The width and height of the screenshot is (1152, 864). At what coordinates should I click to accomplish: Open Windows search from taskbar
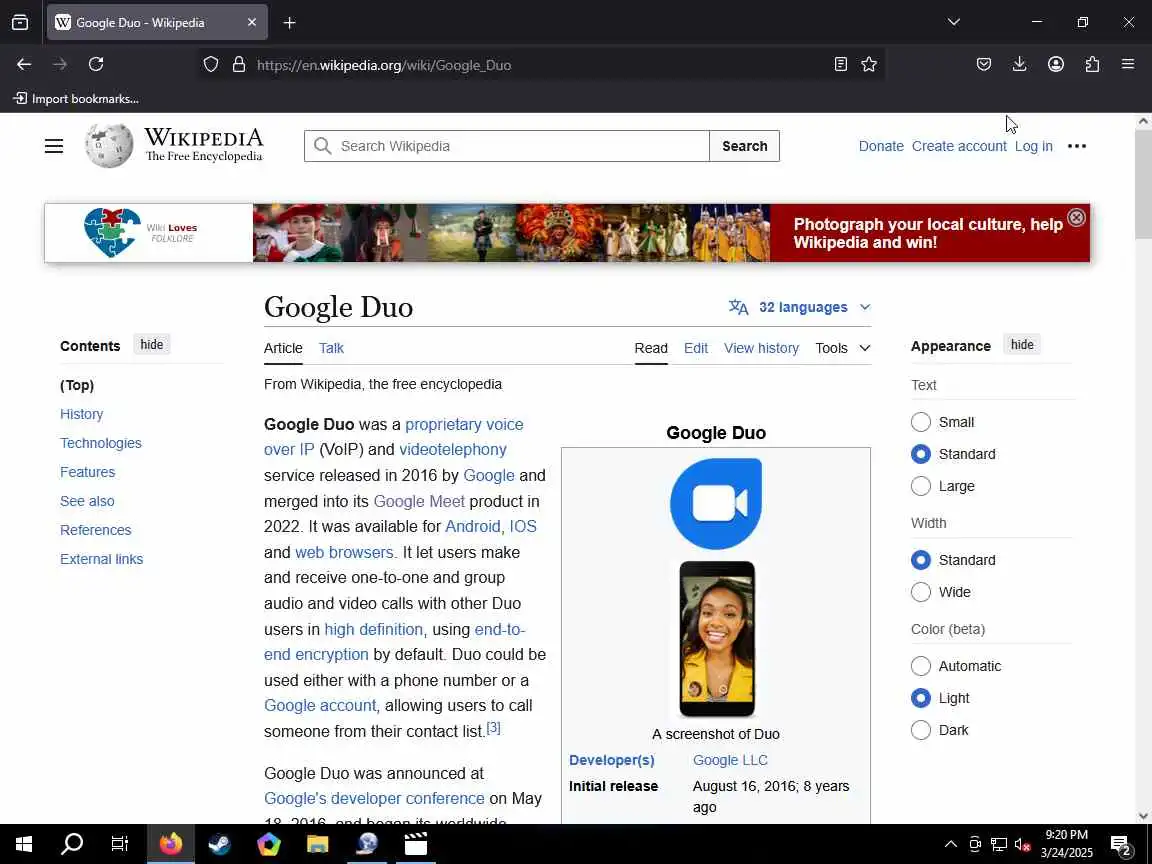(x=72, y=844)
